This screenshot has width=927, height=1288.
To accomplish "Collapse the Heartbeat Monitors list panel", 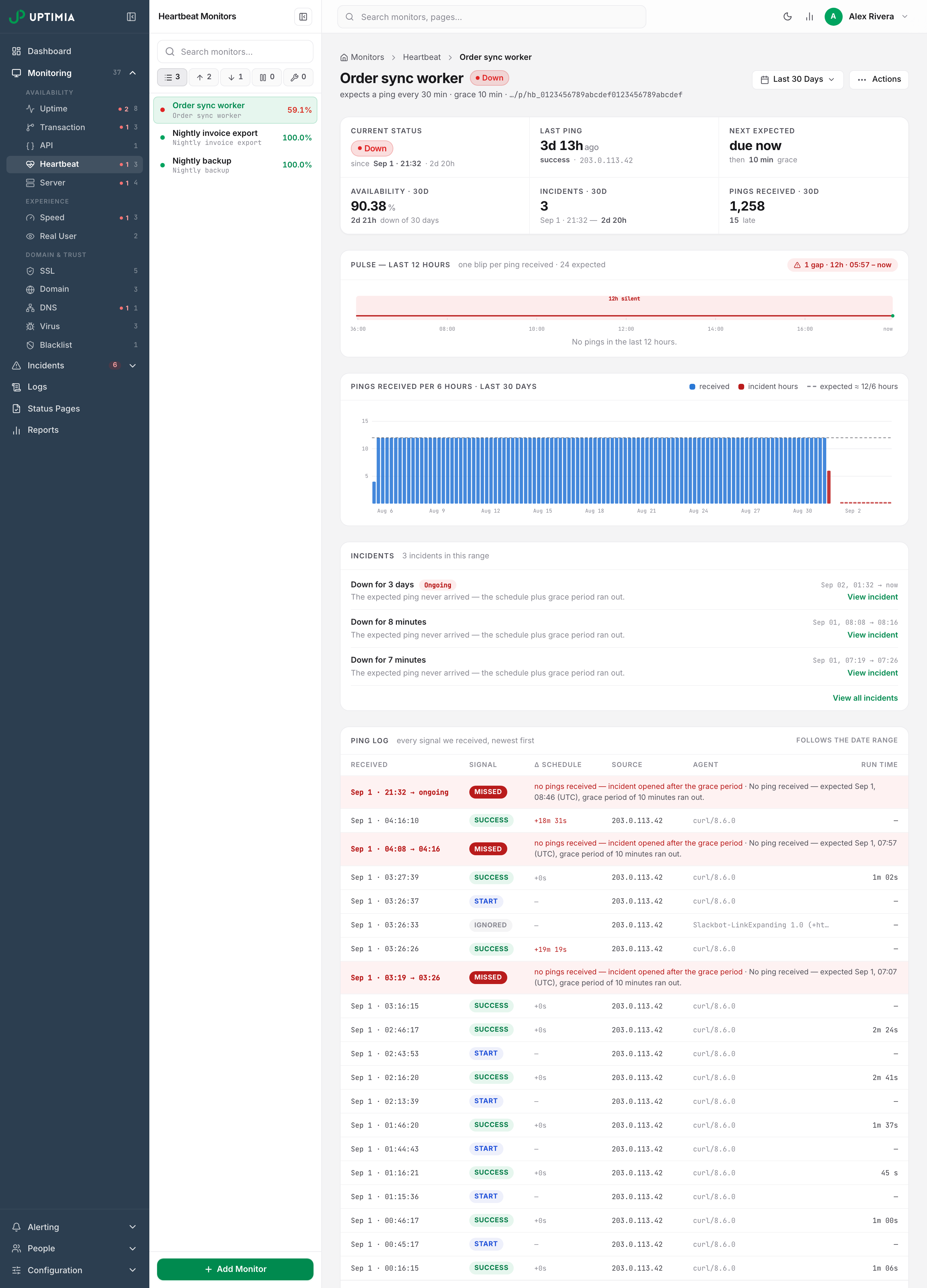I will [303, 17].
